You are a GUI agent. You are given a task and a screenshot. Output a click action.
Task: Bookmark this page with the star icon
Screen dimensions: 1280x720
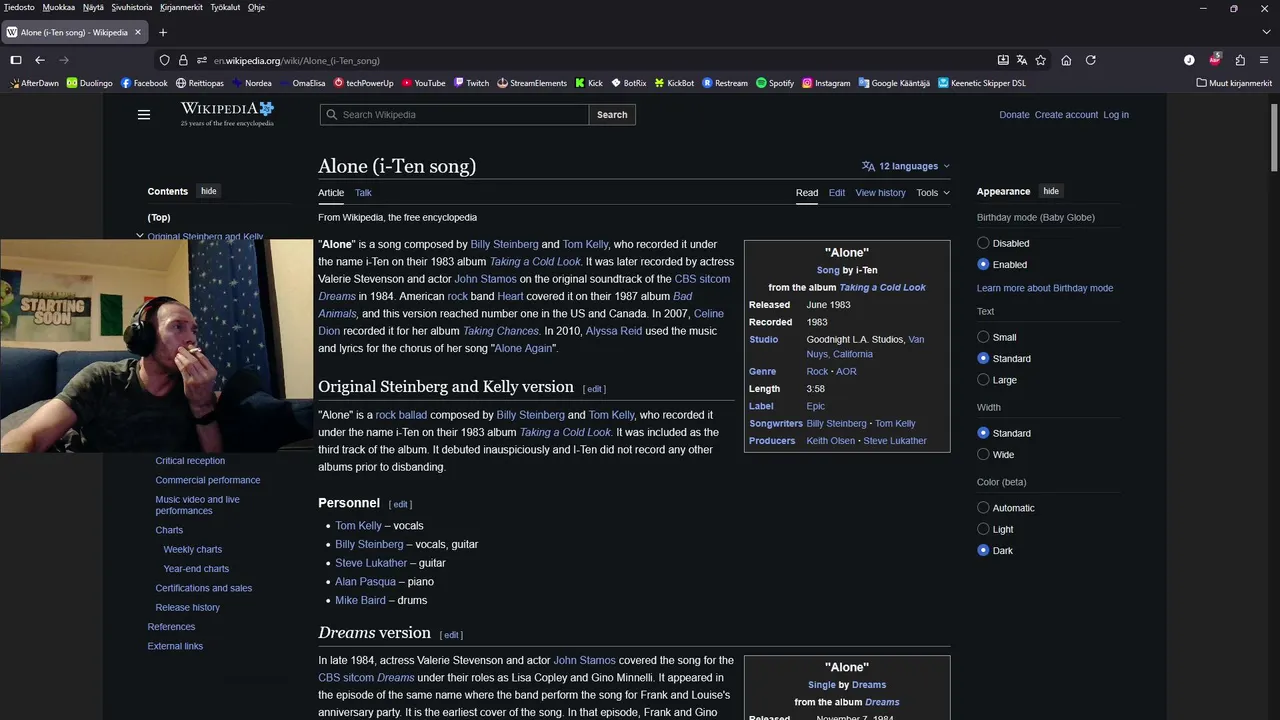[x=1041, y=60]
